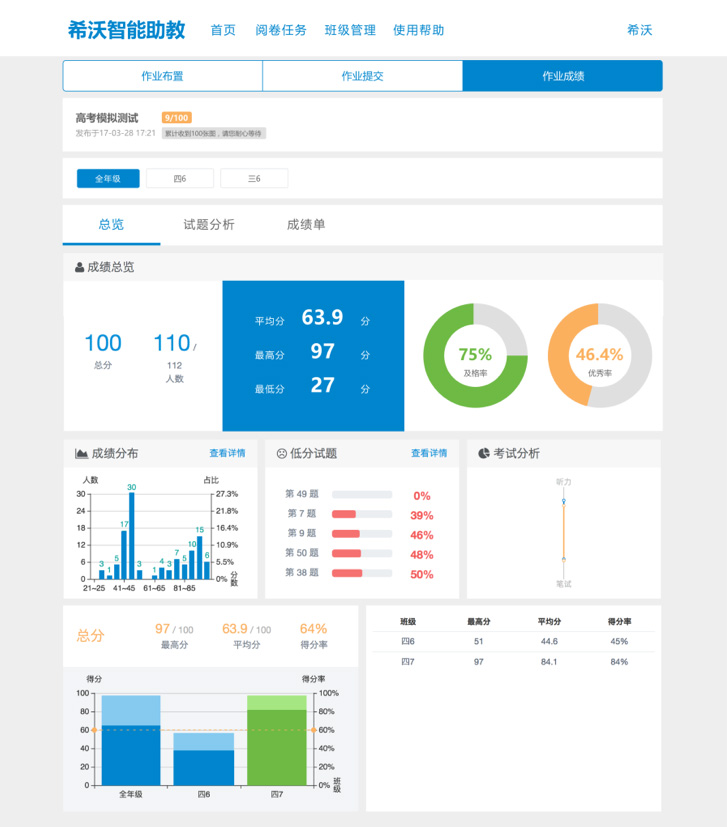
Task: Open the 作业布置 tab
Action: 162,76
